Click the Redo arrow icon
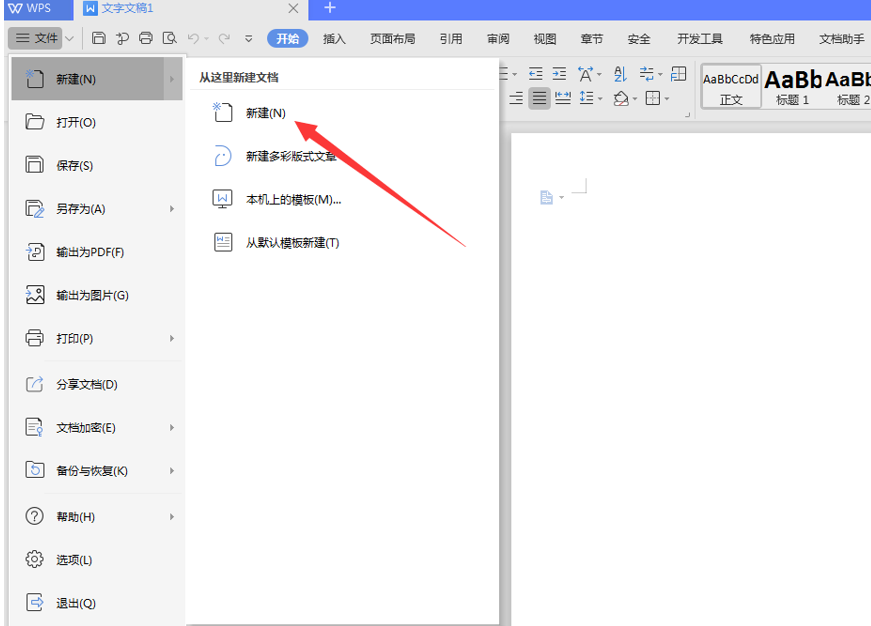 224,38
